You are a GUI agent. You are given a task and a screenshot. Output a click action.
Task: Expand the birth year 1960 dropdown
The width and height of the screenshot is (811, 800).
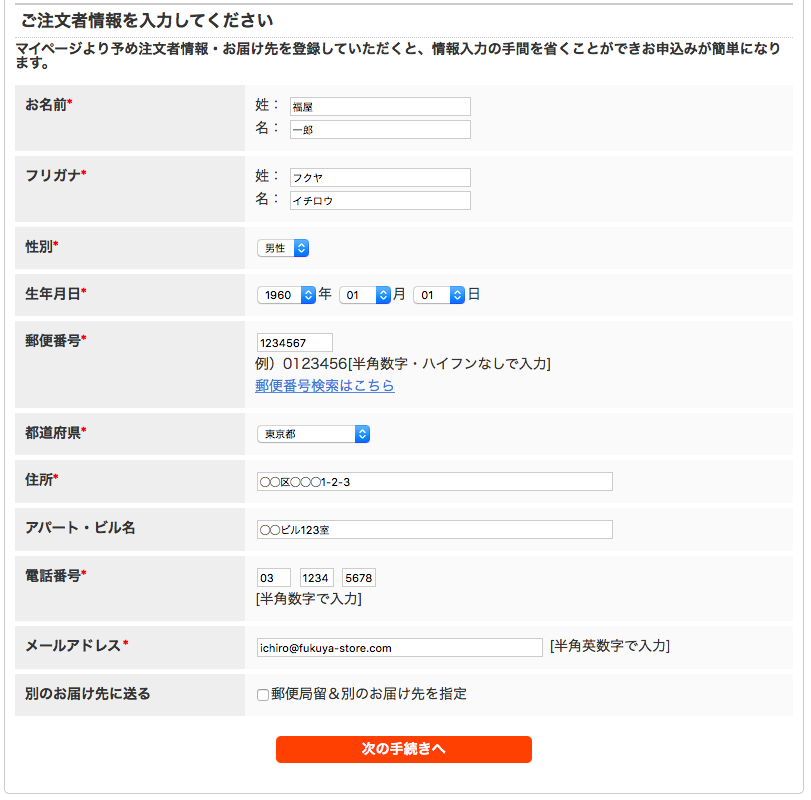click(286, 295)
